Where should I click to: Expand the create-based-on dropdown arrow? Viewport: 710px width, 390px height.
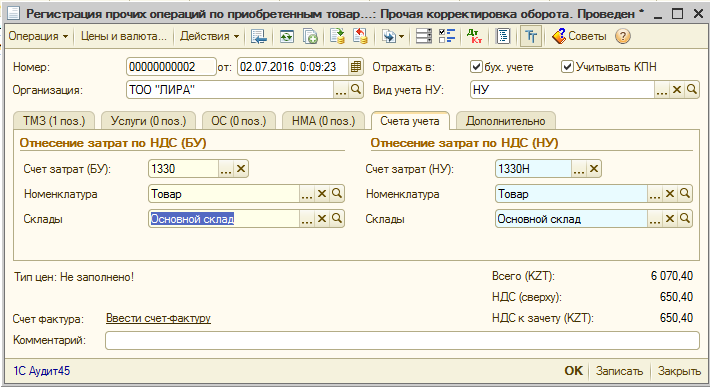point(401,36)
